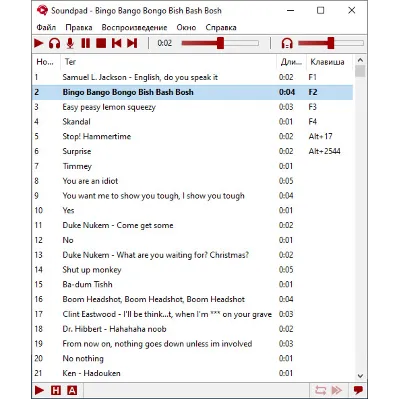Click the F1 hotkey cell
This screenshot has height=400, width=400.
(312, 77)
